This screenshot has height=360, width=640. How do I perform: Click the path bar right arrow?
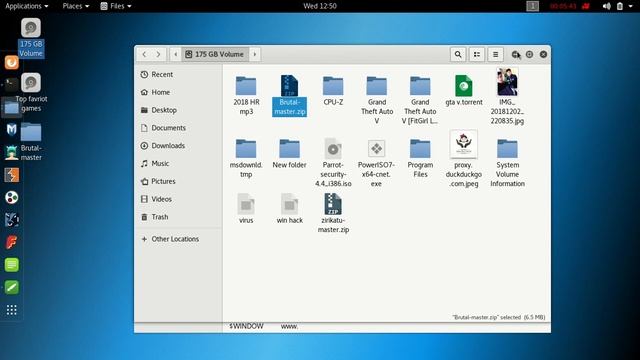[x=255, y=54]
